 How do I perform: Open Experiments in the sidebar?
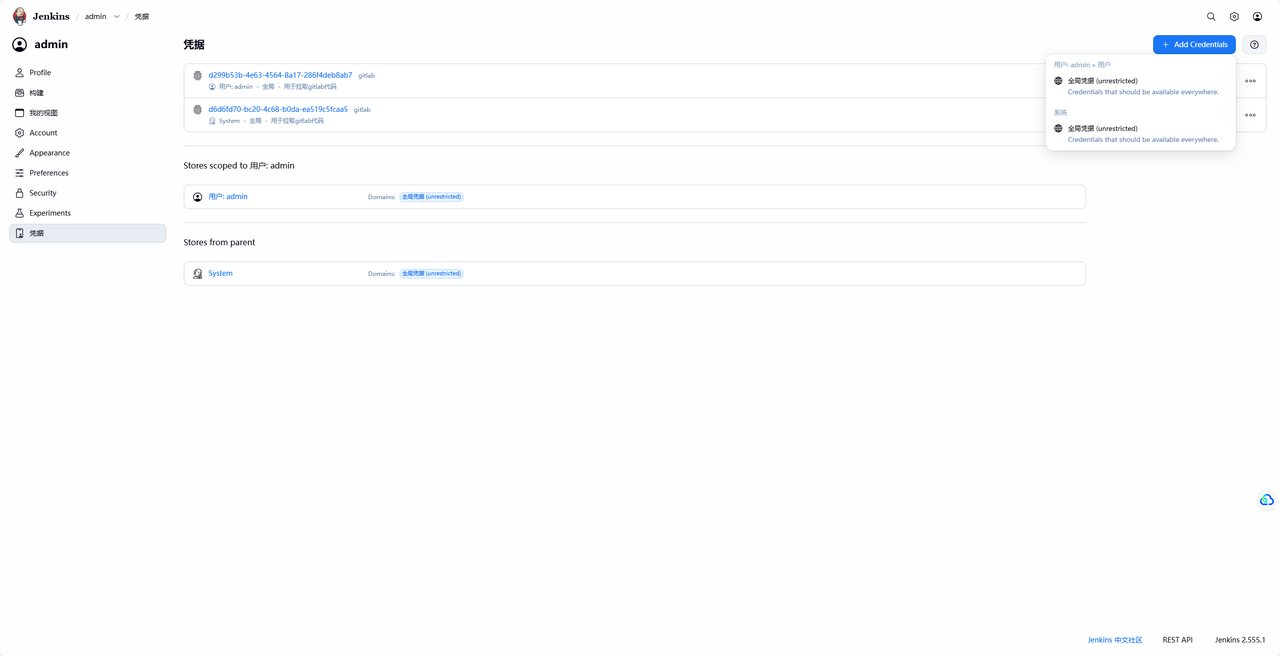pos(88,213)
